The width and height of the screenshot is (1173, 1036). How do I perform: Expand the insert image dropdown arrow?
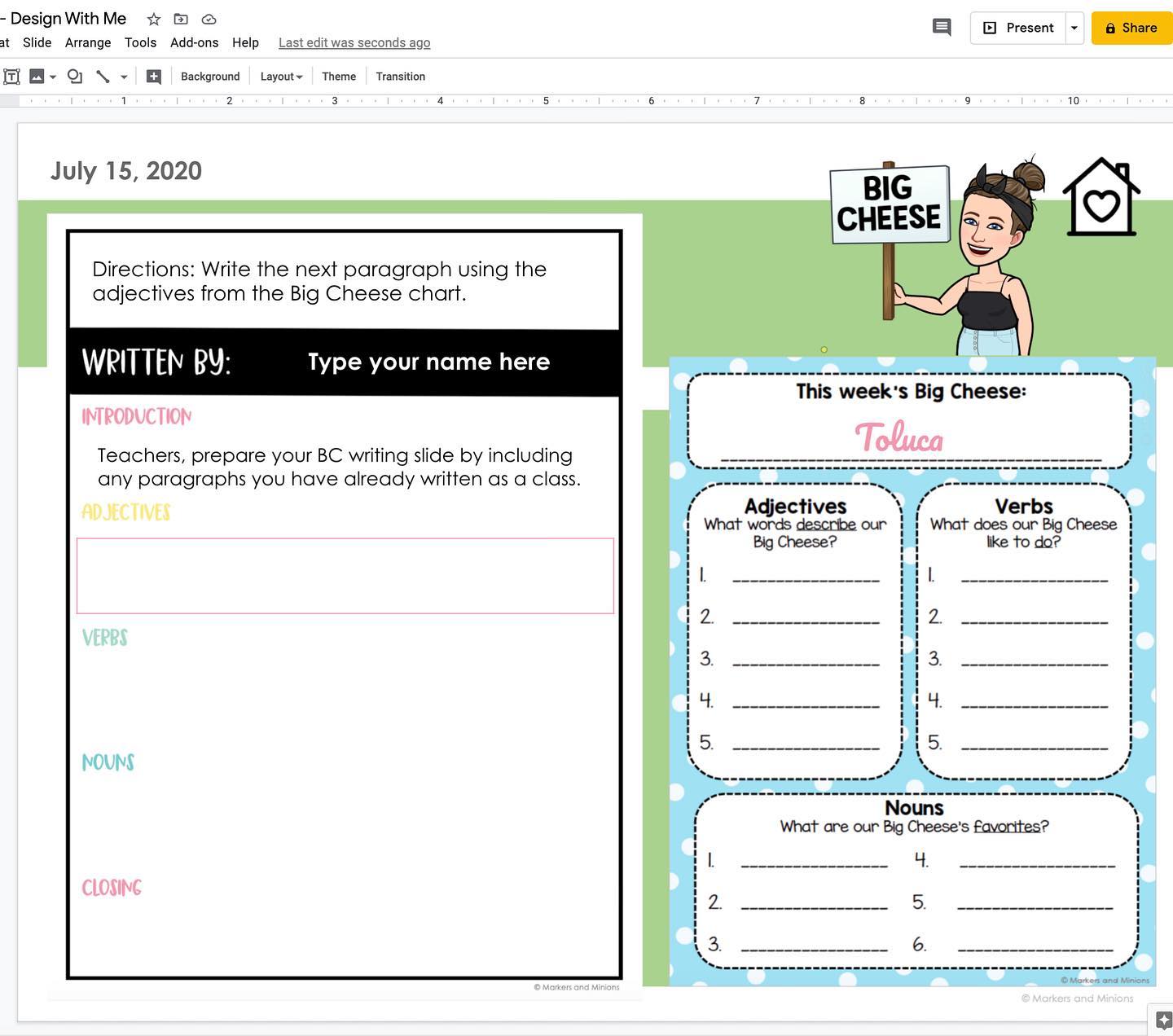53,77
